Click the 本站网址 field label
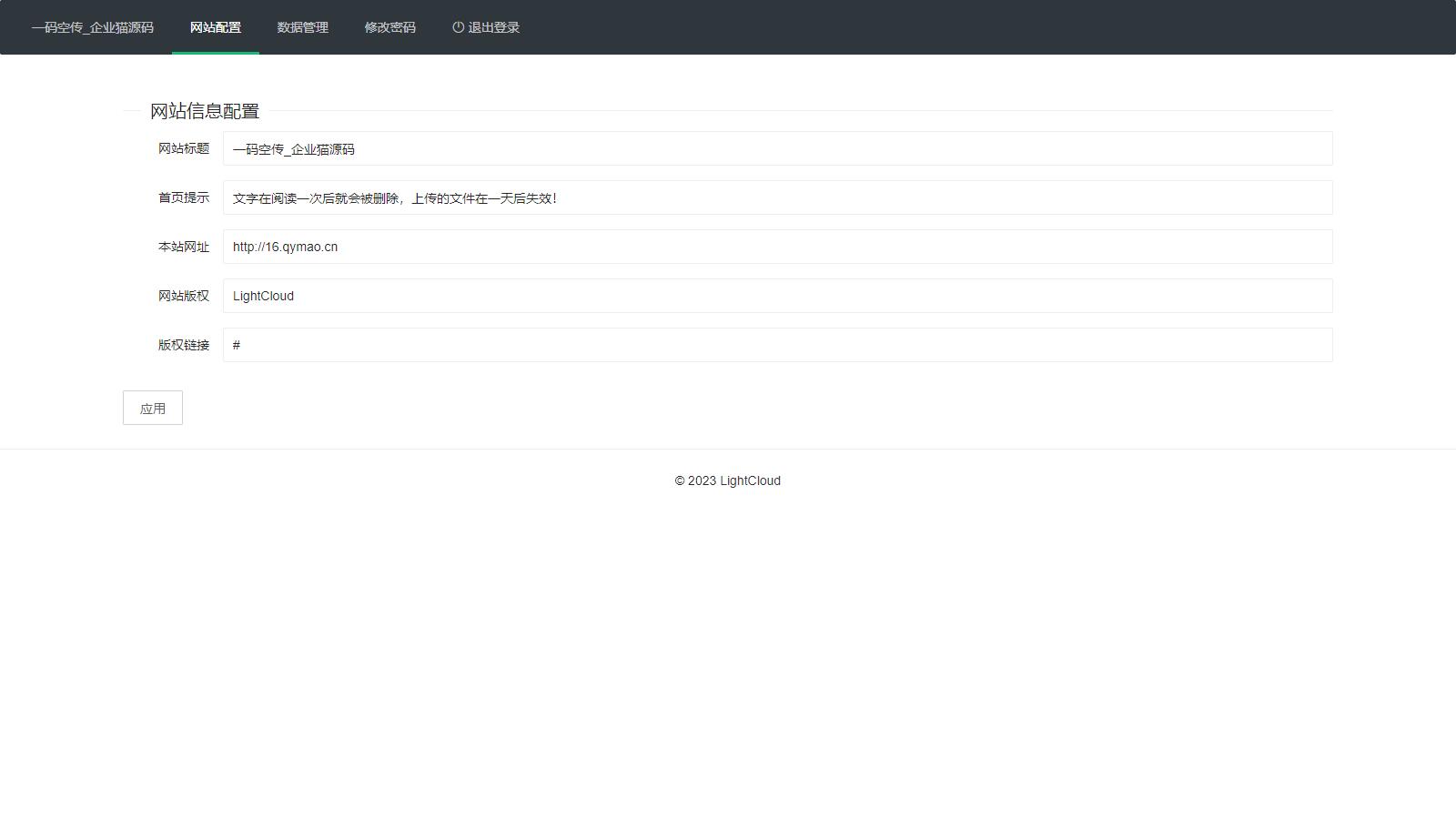Viewport: 1456px width, 819px height. coord(184,247)
